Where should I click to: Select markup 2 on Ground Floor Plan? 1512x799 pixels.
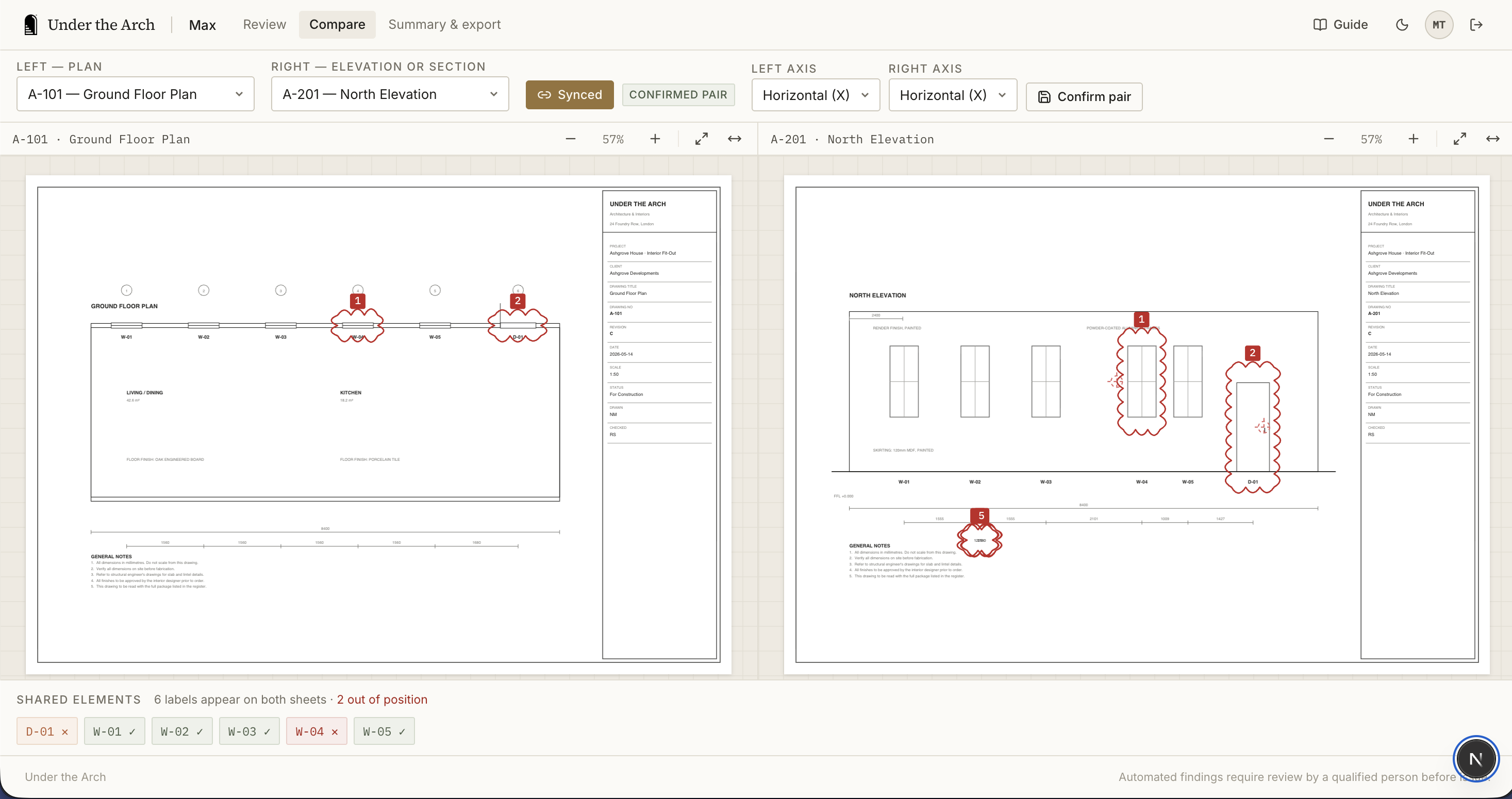coord(517,301)
